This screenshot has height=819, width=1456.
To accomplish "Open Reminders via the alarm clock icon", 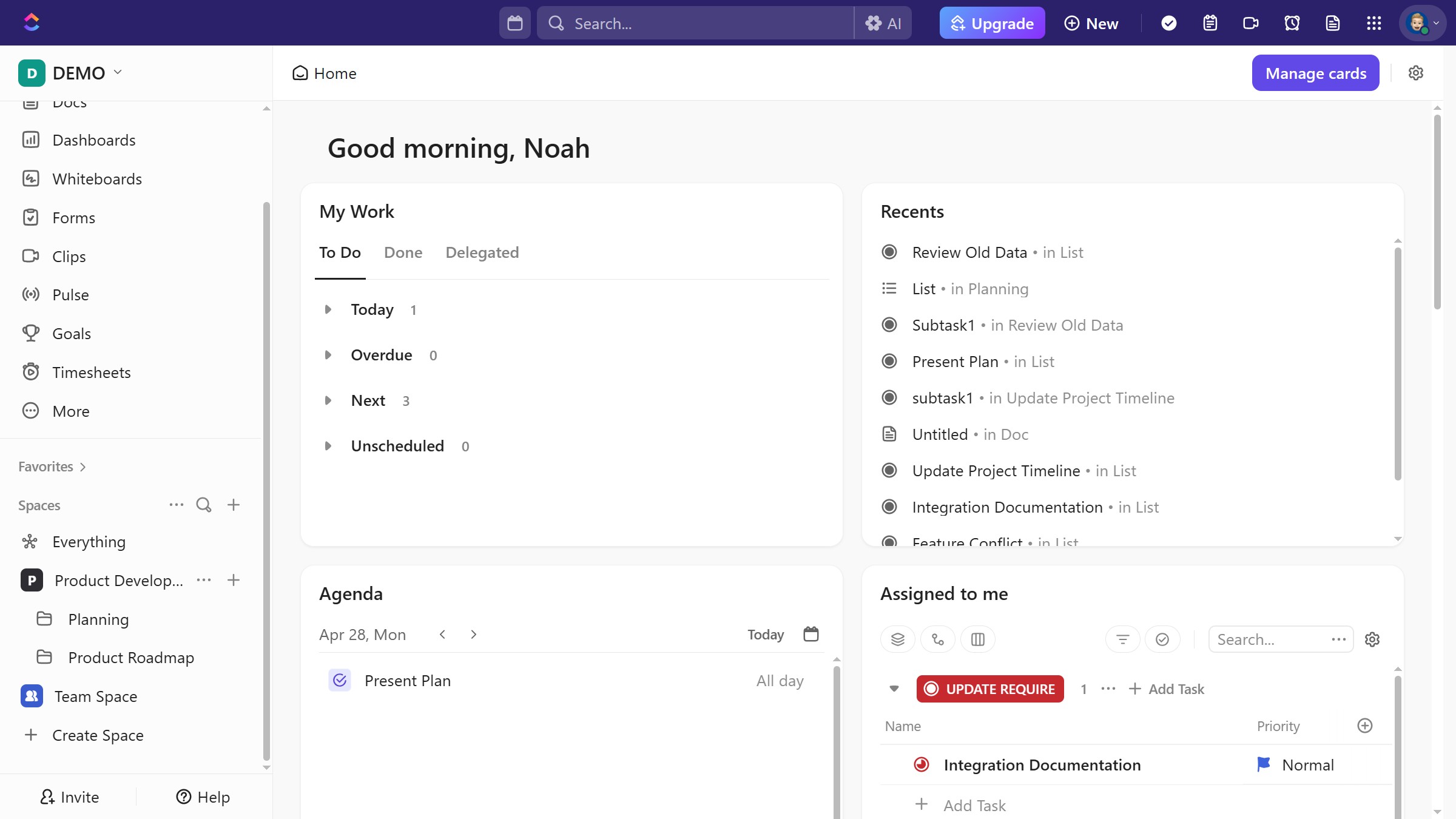I will pyautogui.click(x=1292, y=23).
